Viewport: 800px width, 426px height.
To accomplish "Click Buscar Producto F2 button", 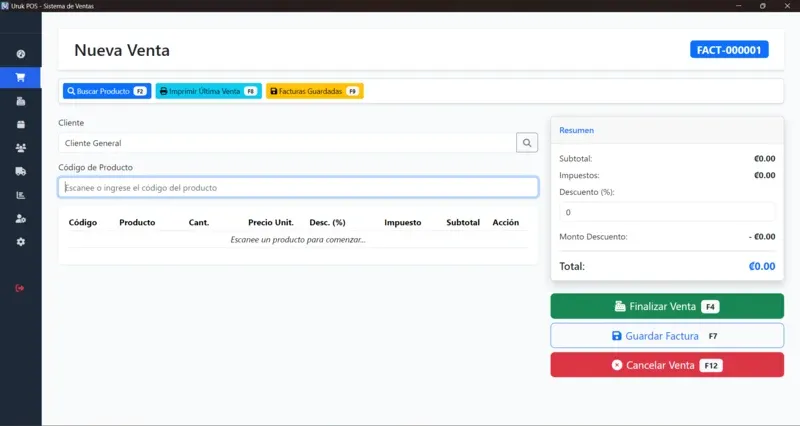I will point(107,91).
